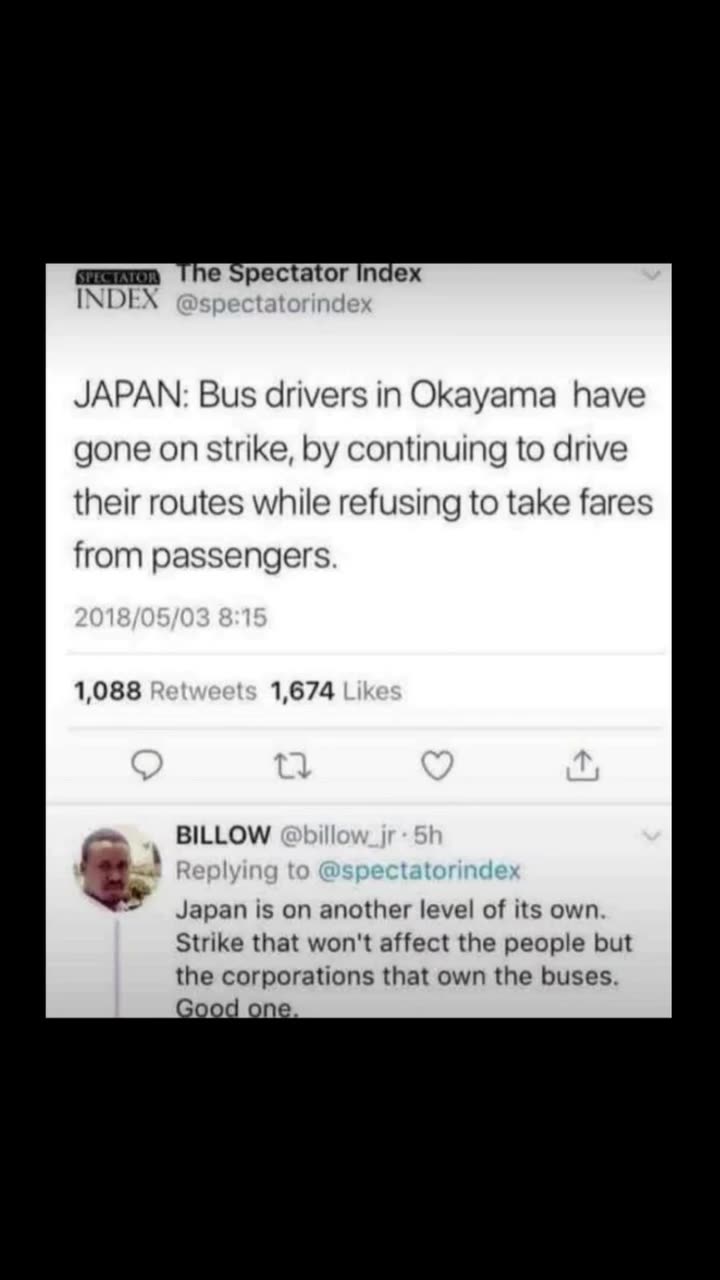
Task: Expand the main tweet options chevron
Action: [651, 275]
